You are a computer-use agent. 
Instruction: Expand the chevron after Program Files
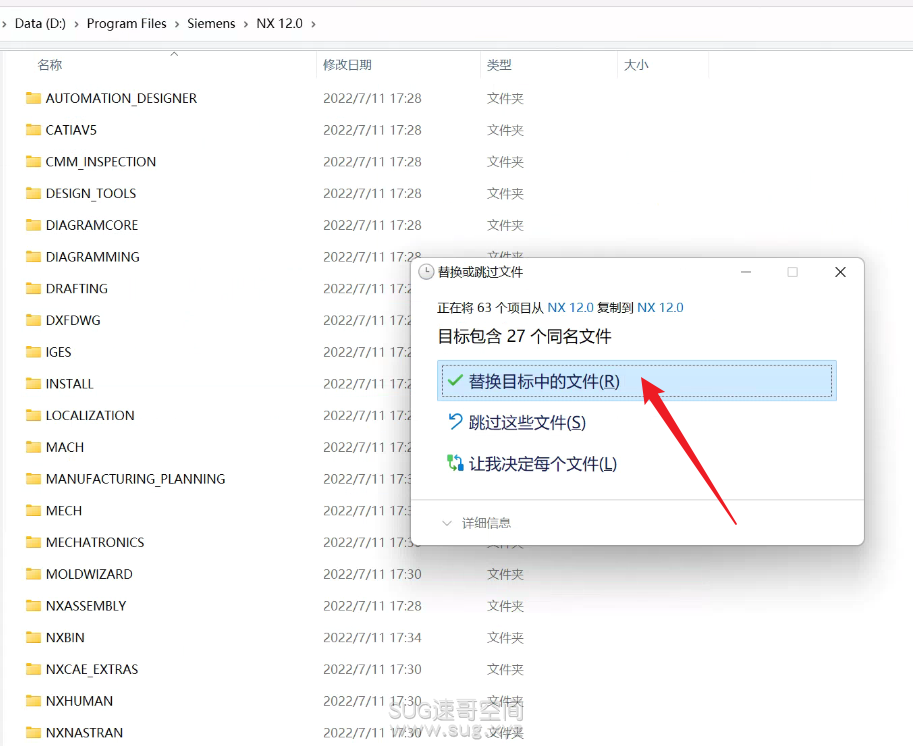coord(177,24)
